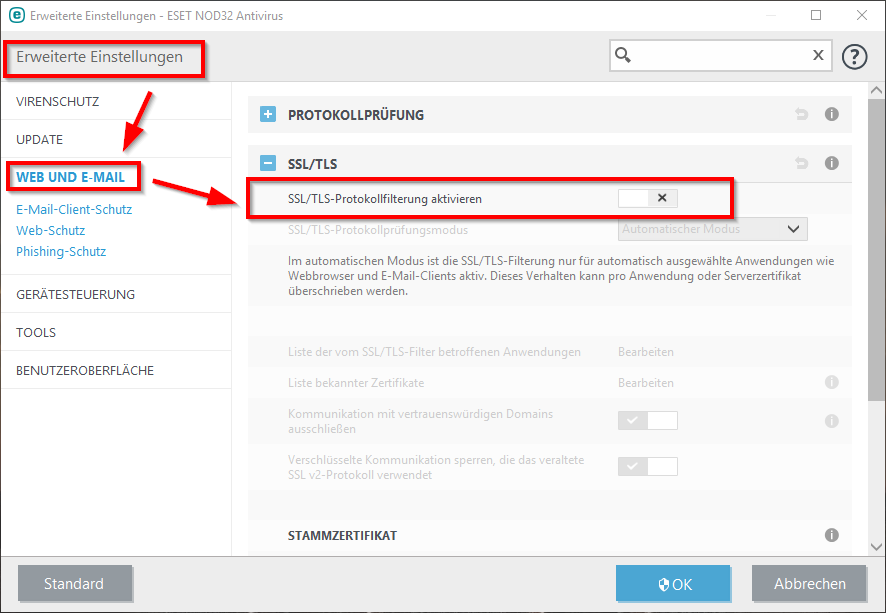Click info icon for Liste bekannter Zertifikate
886x613 pixels.
(x=831, y=382)
